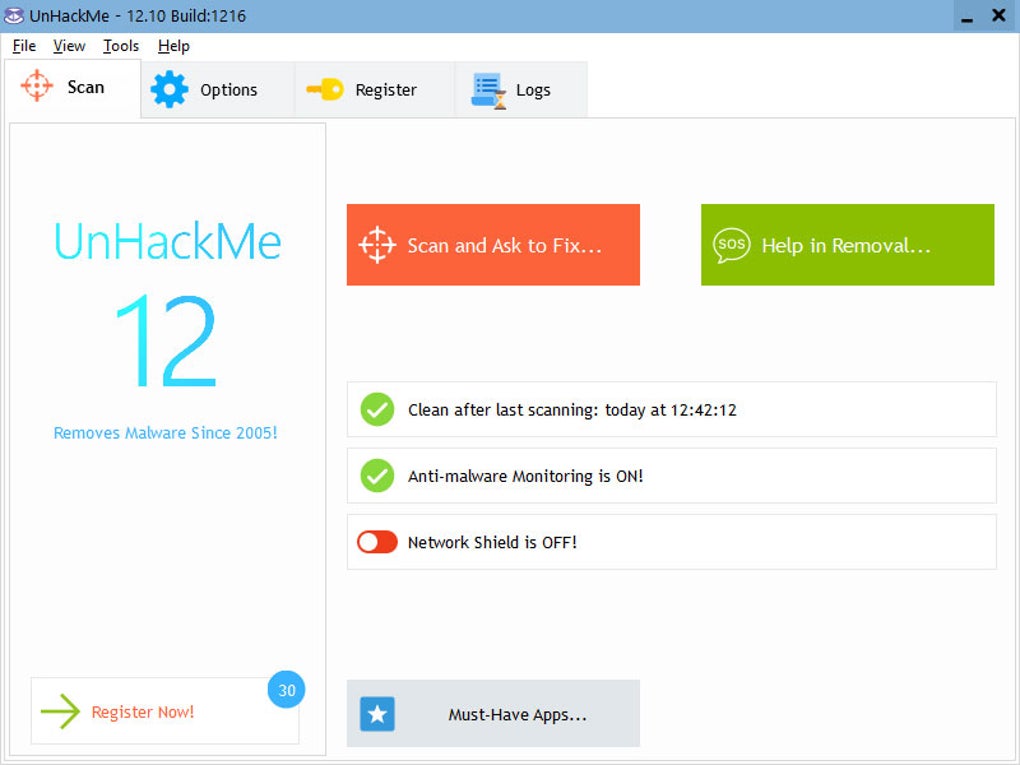
Task: Click the blue 30 days badge
Action: 286,690
